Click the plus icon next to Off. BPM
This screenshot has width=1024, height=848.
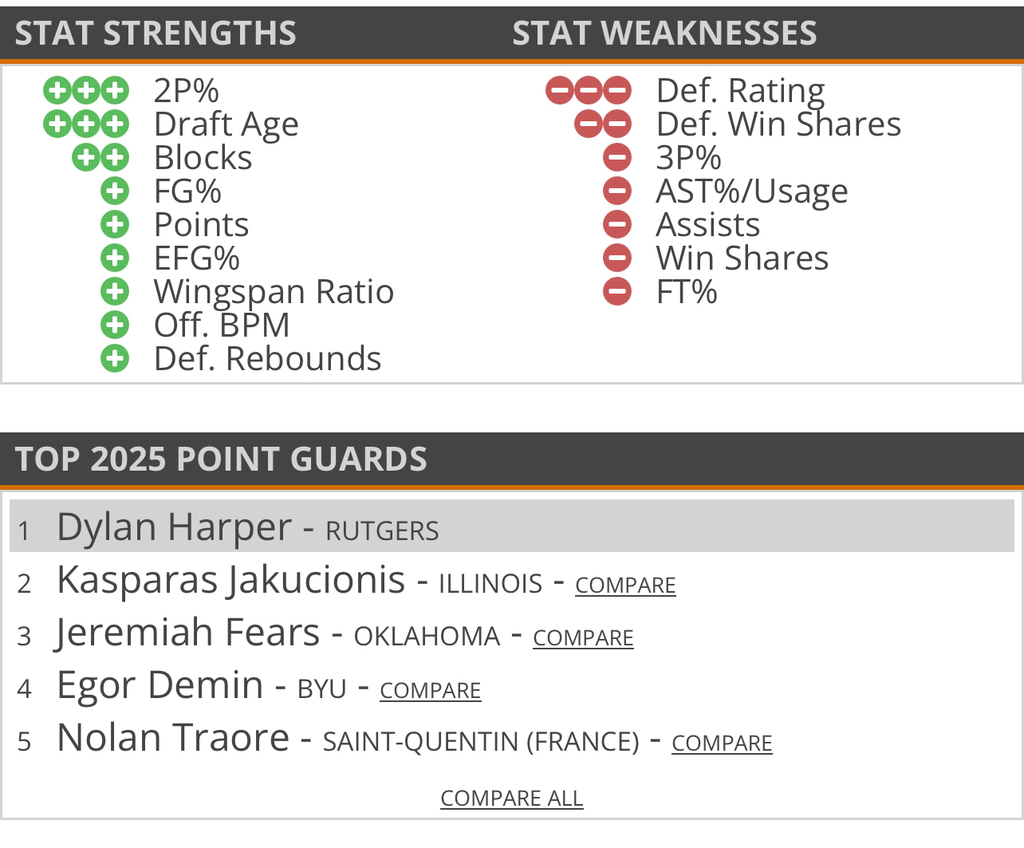coord(115,325)
